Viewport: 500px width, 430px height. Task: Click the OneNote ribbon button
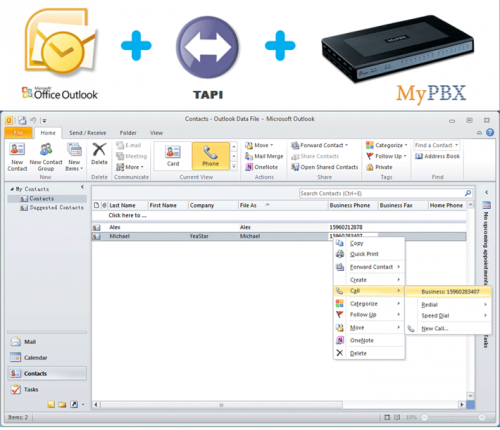click(x=261, y=167)
